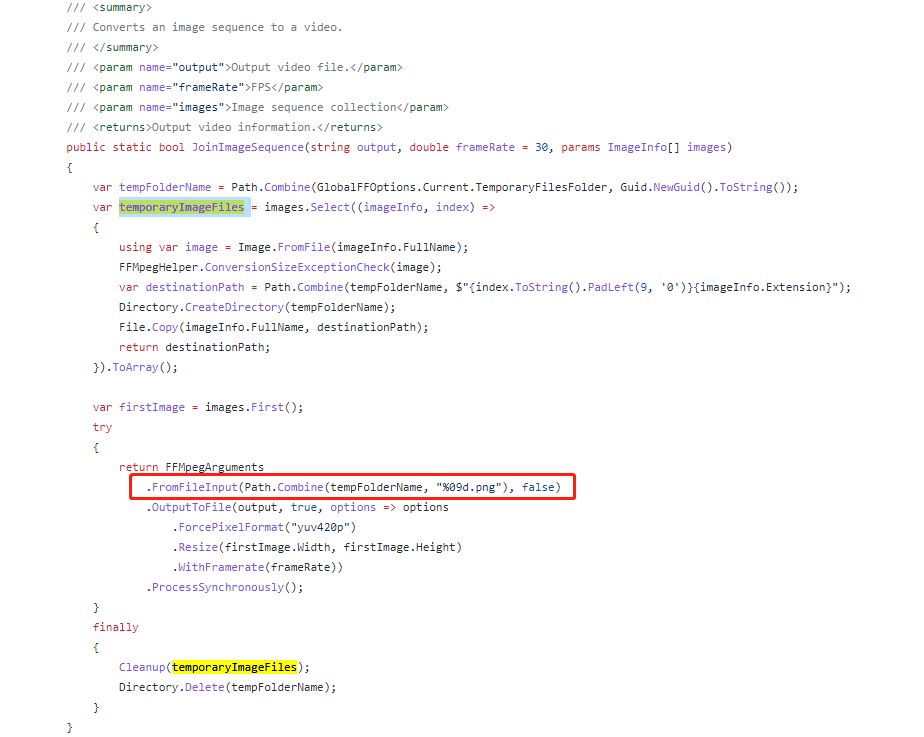Select the highlighted temporaryImageFiles variable declaration
Viewport: 924px width, 737px height.
pos(182,207)
